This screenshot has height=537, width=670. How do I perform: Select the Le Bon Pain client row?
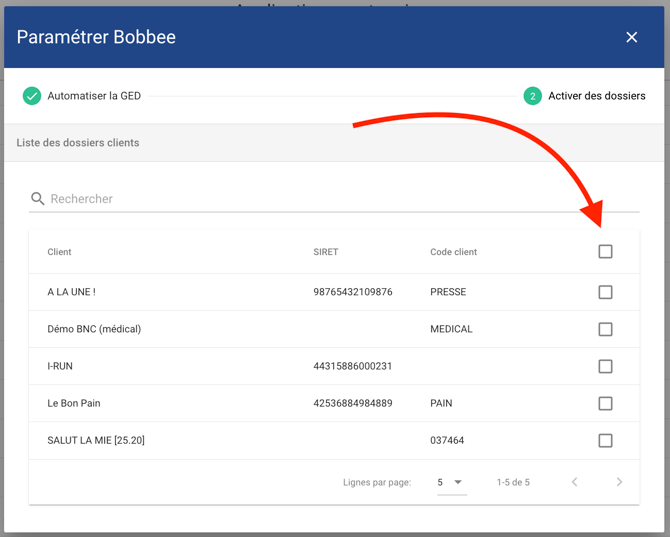(74, 403)
